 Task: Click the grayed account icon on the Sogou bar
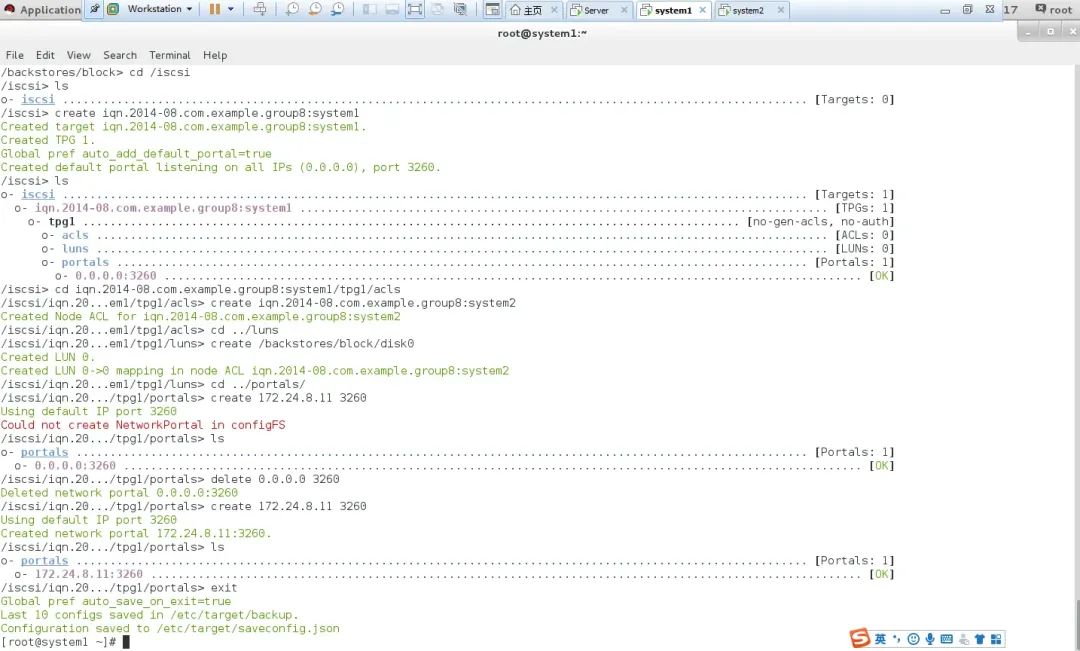[964, 639]
